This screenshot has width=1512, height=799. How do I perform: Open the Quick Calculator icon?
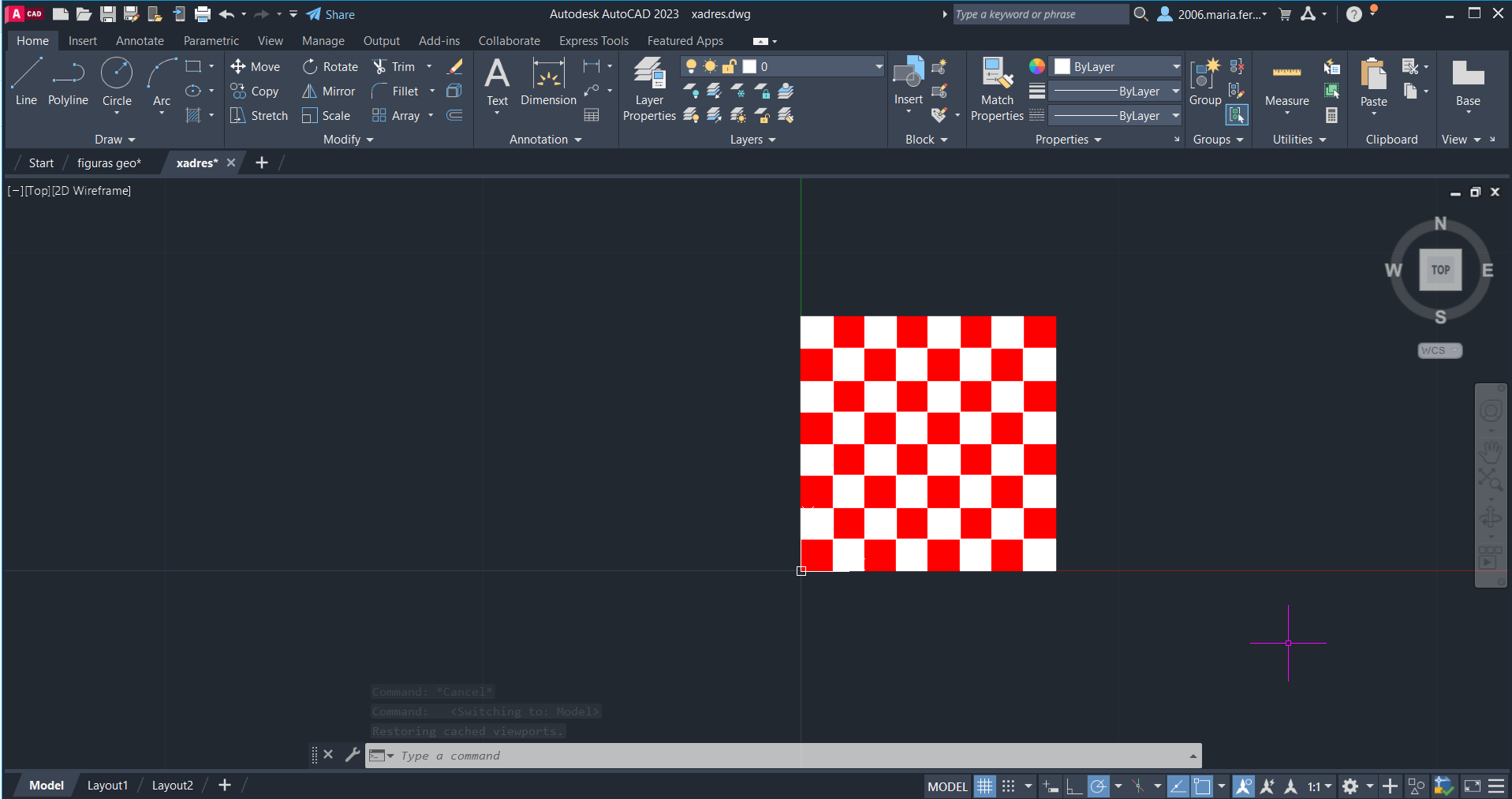tap(1331, 116)
